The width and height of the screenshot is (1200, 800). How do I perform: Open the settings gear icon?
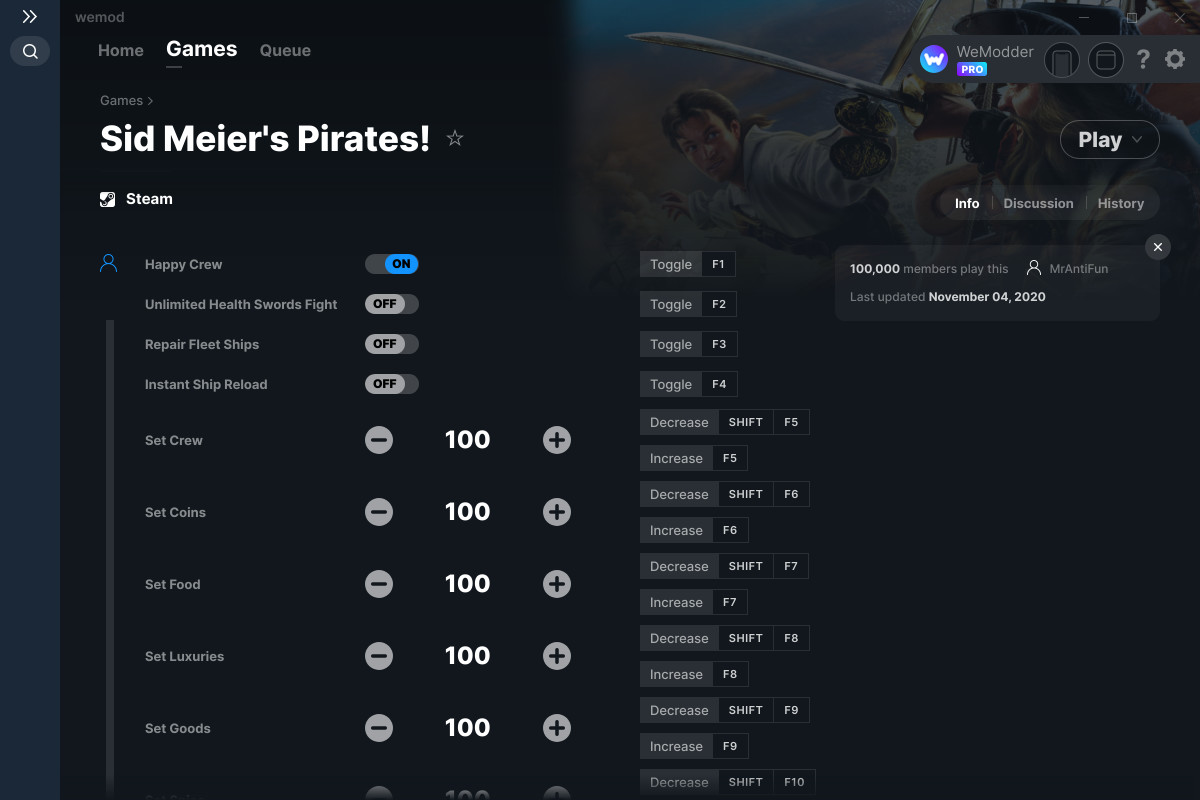click(x=1175, y=60)
